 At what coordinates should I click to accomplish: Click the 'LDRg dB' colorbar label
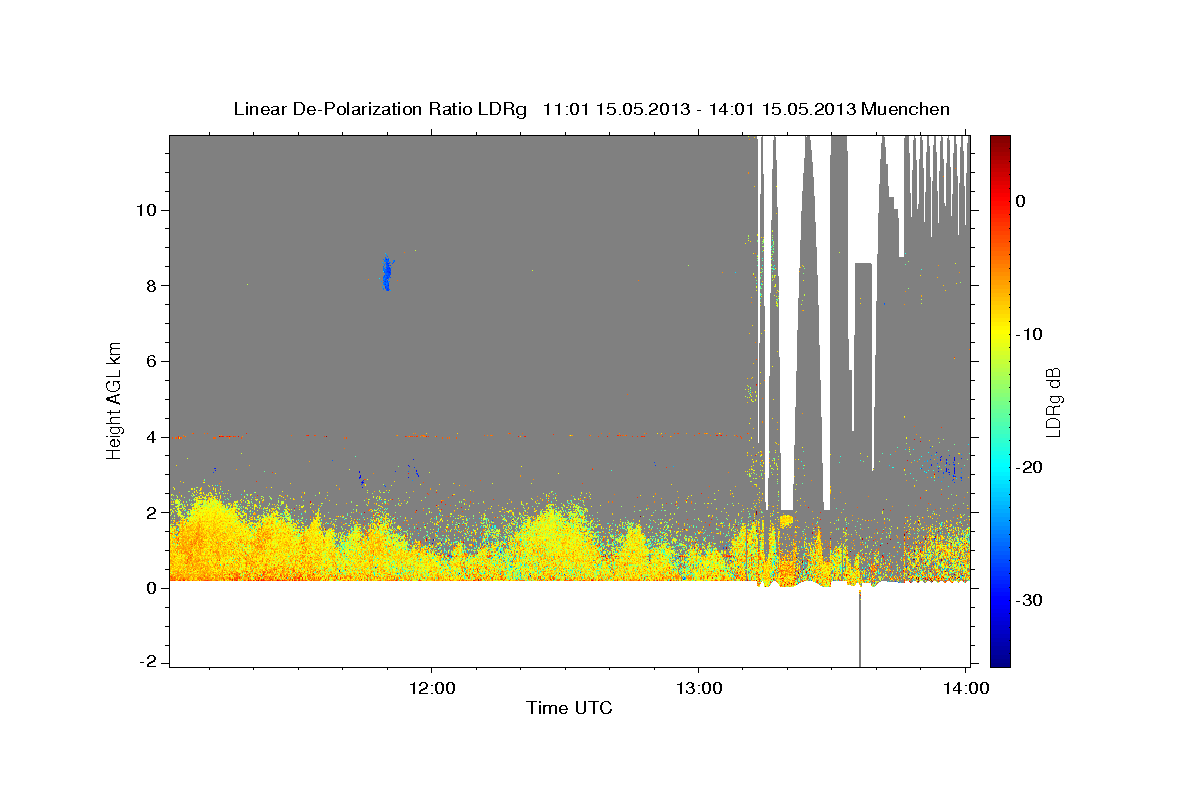pyautogui.click(x=1053, y=401)
